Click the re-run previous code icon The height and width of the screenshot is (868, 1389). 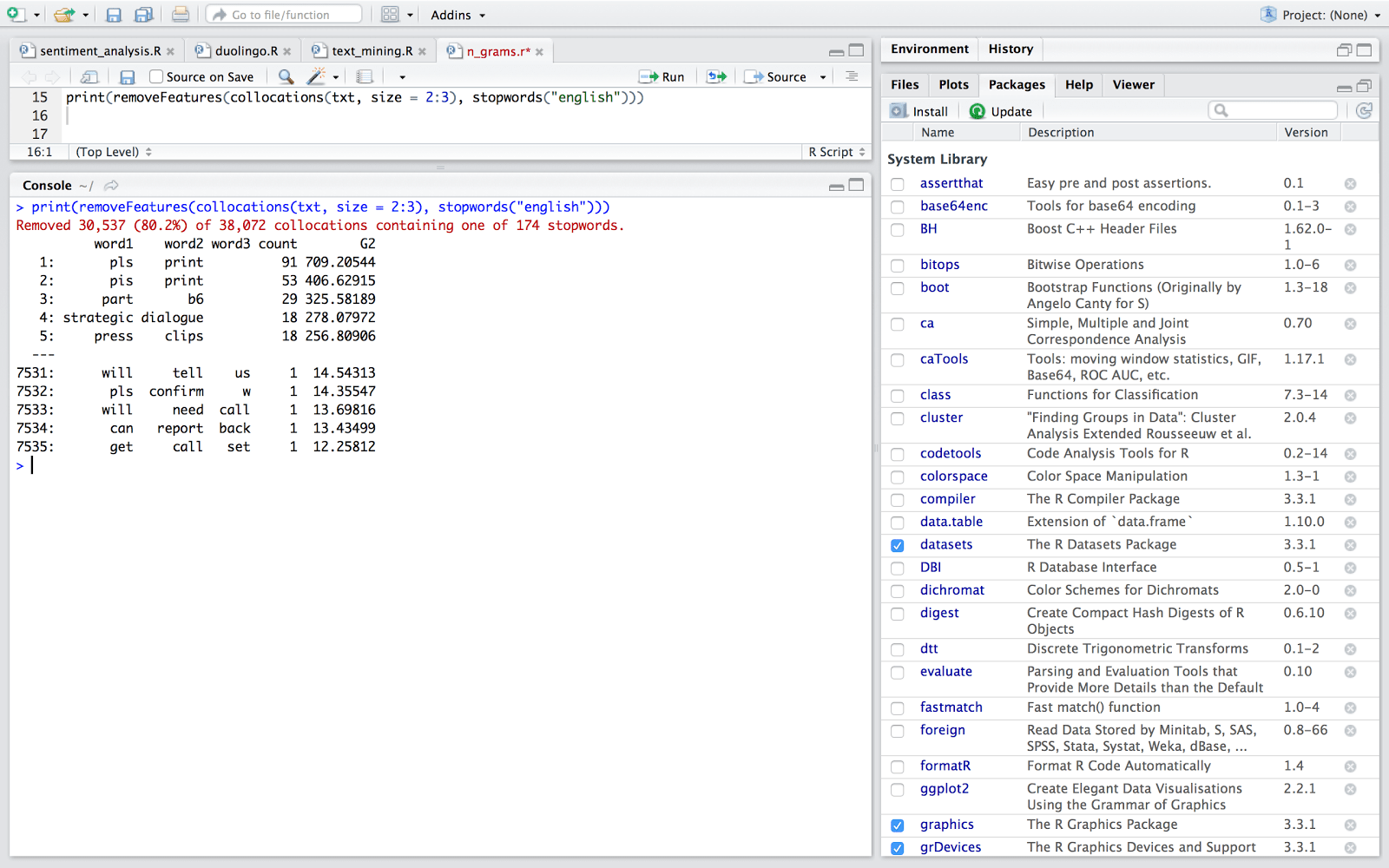click(716, 76)
